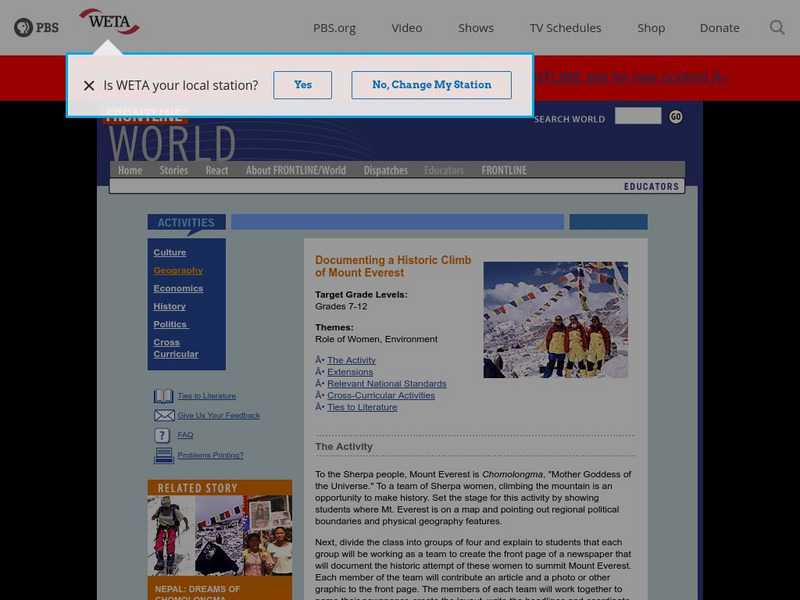Open Relevant National Standards link
Image resolution: width=800 pixels, height=600 pixels.
387,384
